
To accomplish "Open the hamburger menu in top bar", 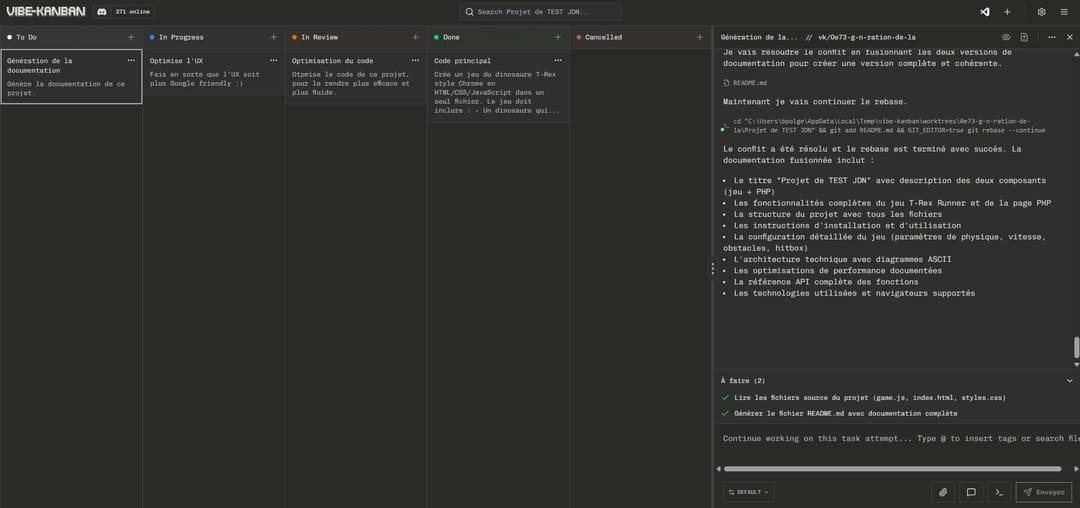I will pos(1064,12).
